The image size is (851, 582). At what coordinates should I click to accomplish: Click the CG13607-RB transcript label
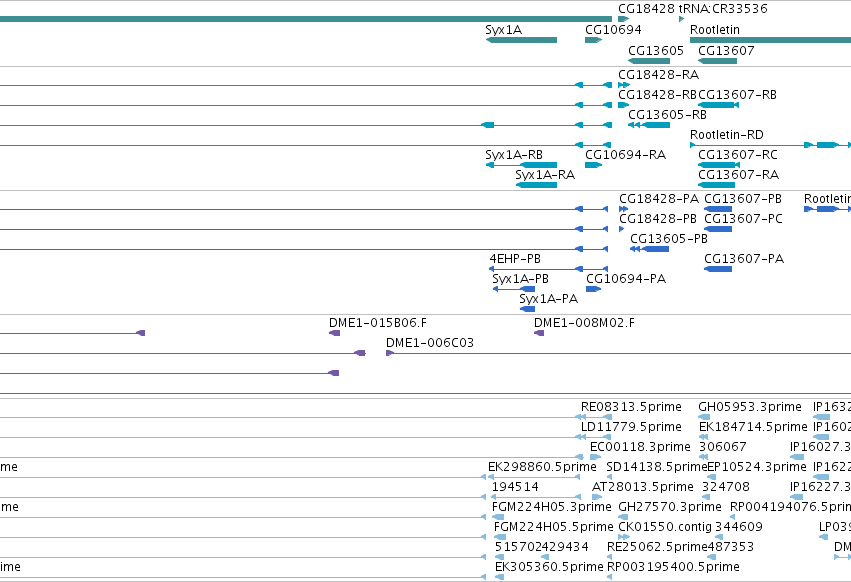[x=738, y=94]
